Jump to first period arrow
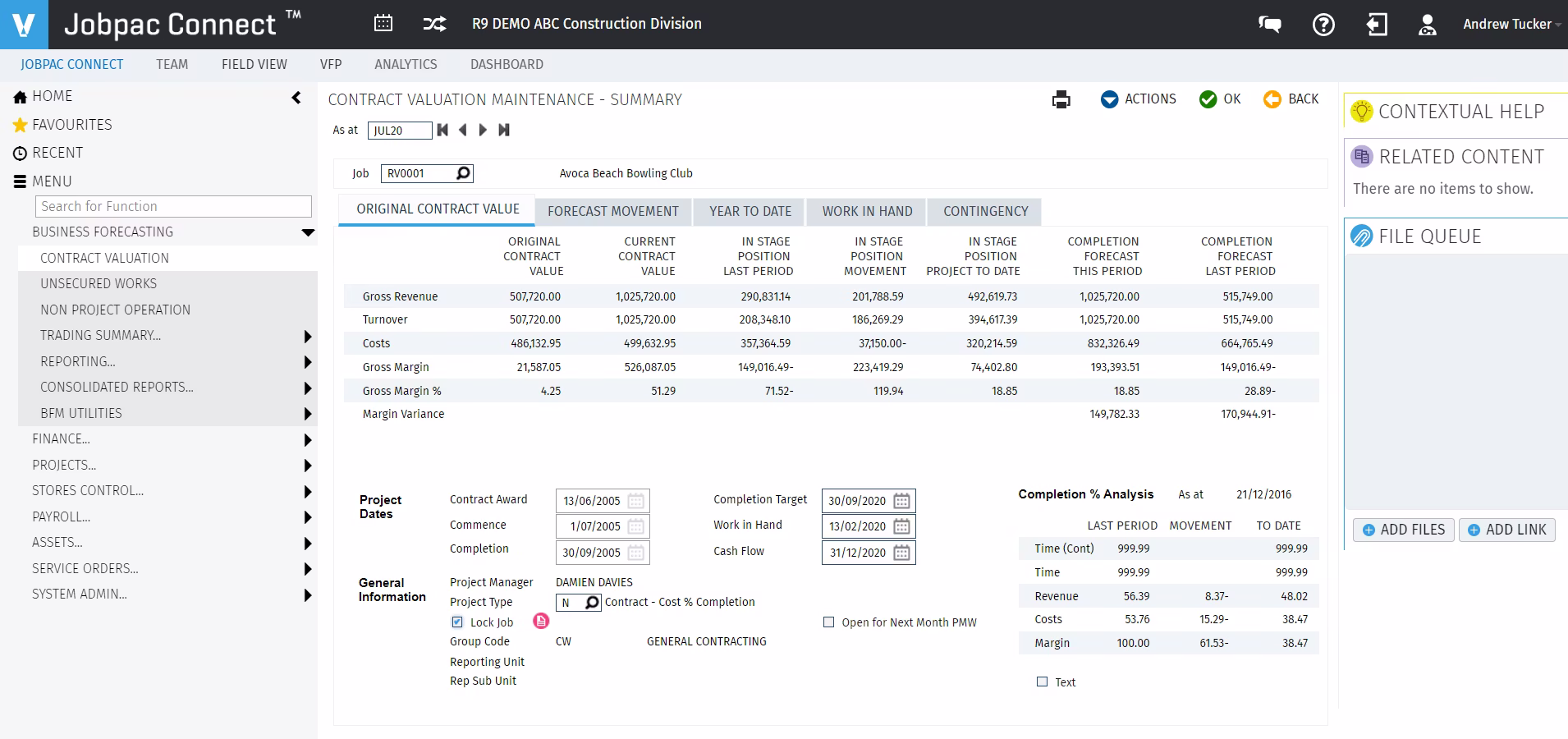 443,130
